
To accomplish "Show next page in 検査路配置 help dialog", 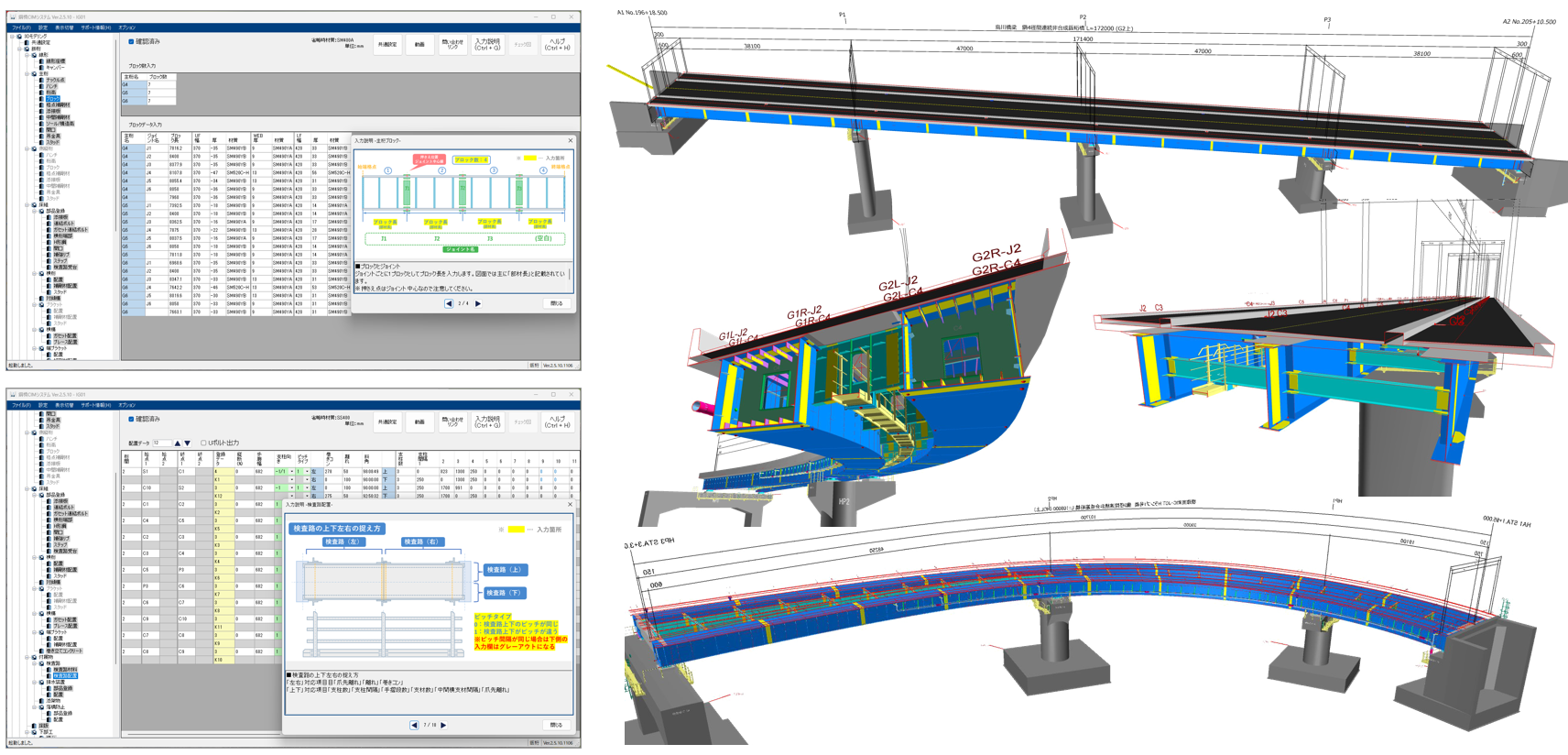I will pyautogui.click(x=443, y=725).
